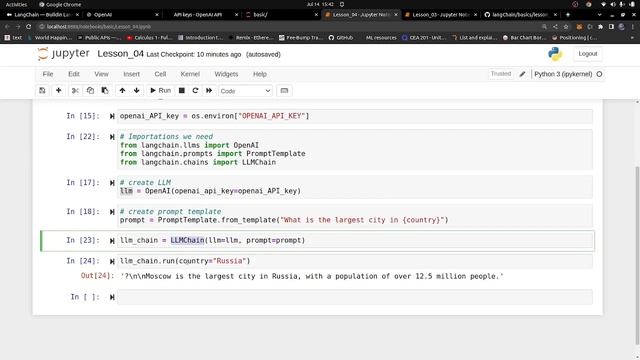Run the In [24] llm_chain.run cell icon

click(x=112, y=261)
